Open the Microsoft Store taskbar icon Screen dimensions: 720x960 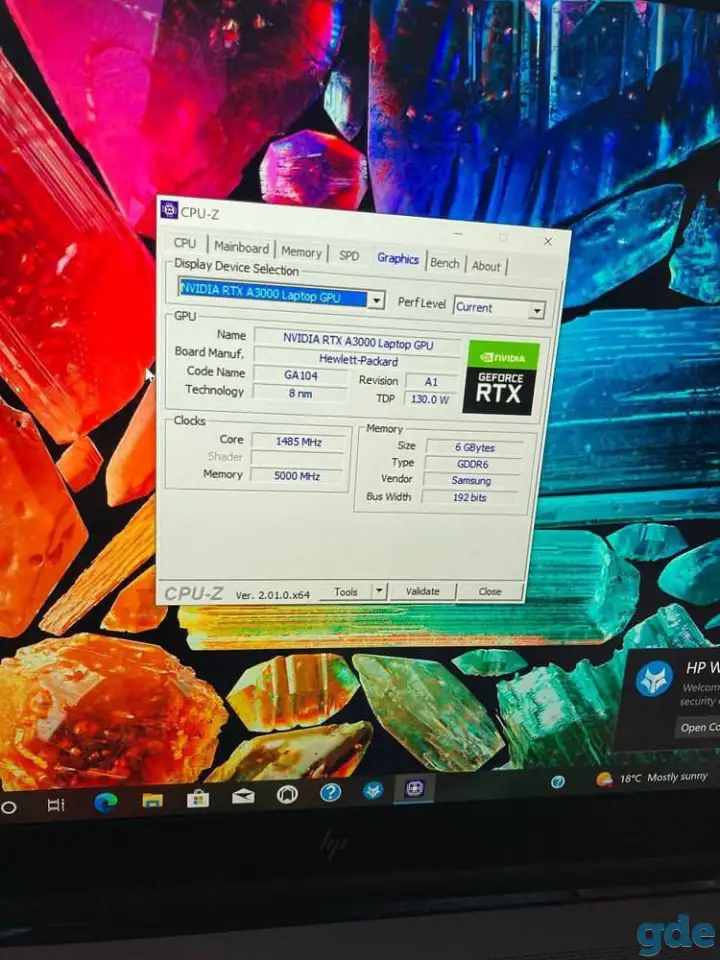pyautogui.click(x=198, y=798)
